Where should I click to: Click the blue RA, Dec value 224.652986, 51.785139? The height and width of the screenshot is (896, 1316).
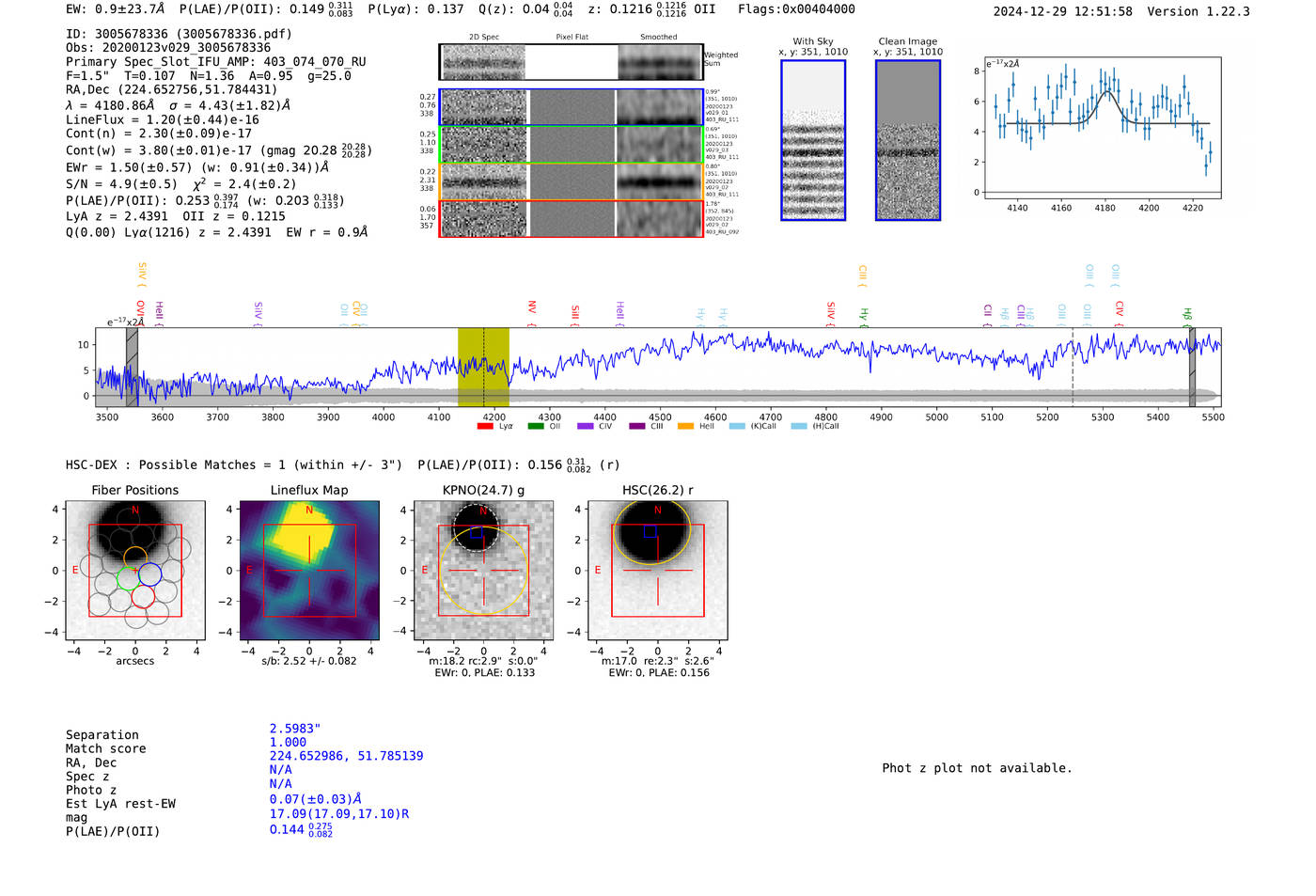[346, 756]
